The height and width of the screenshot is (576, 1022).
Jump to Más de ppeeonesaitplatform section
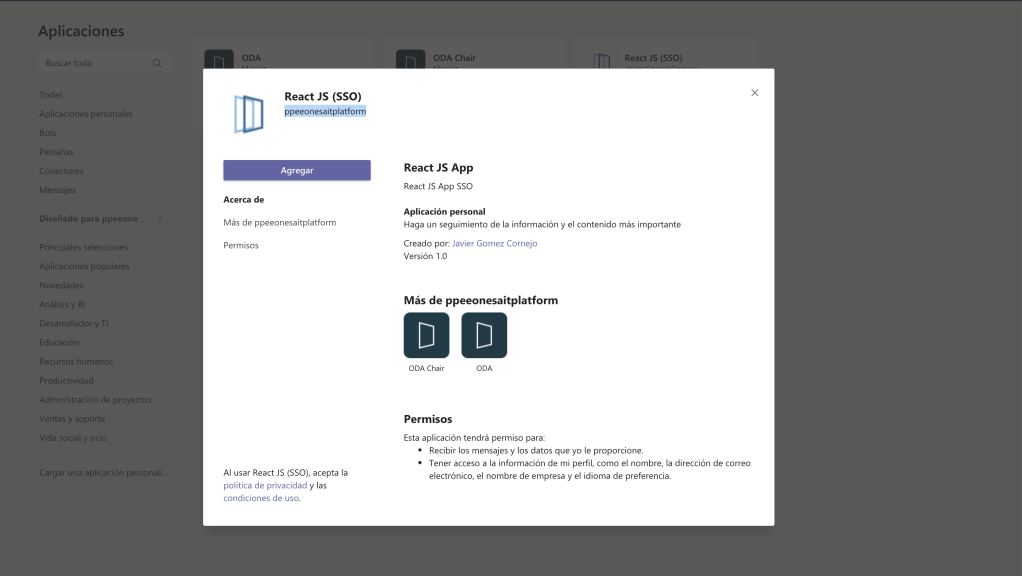279,222
